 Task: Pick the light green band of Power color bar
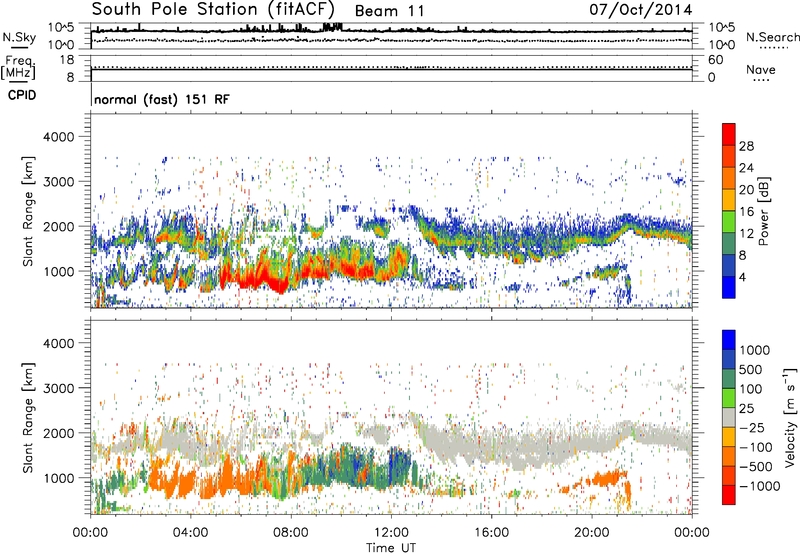click(x=729, y=222)
